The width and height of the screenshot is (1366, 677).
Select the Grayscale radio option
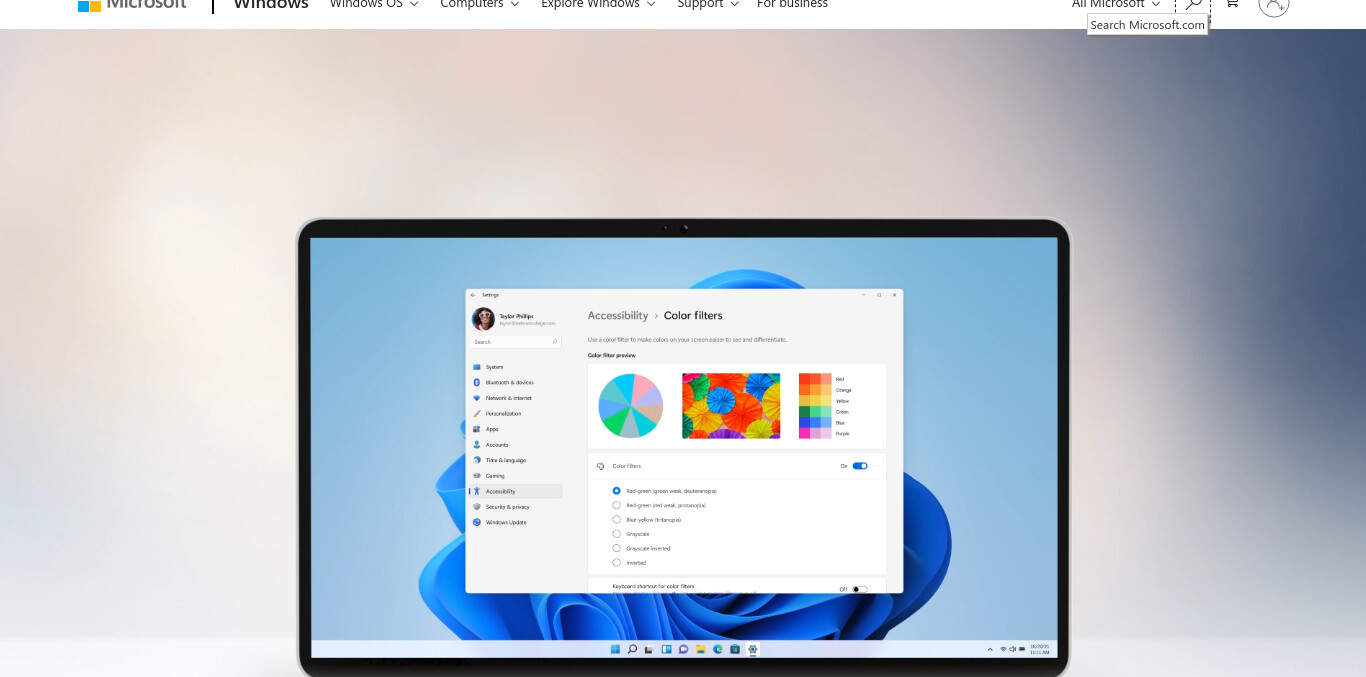pyautogui.click(x=616, y=534)
